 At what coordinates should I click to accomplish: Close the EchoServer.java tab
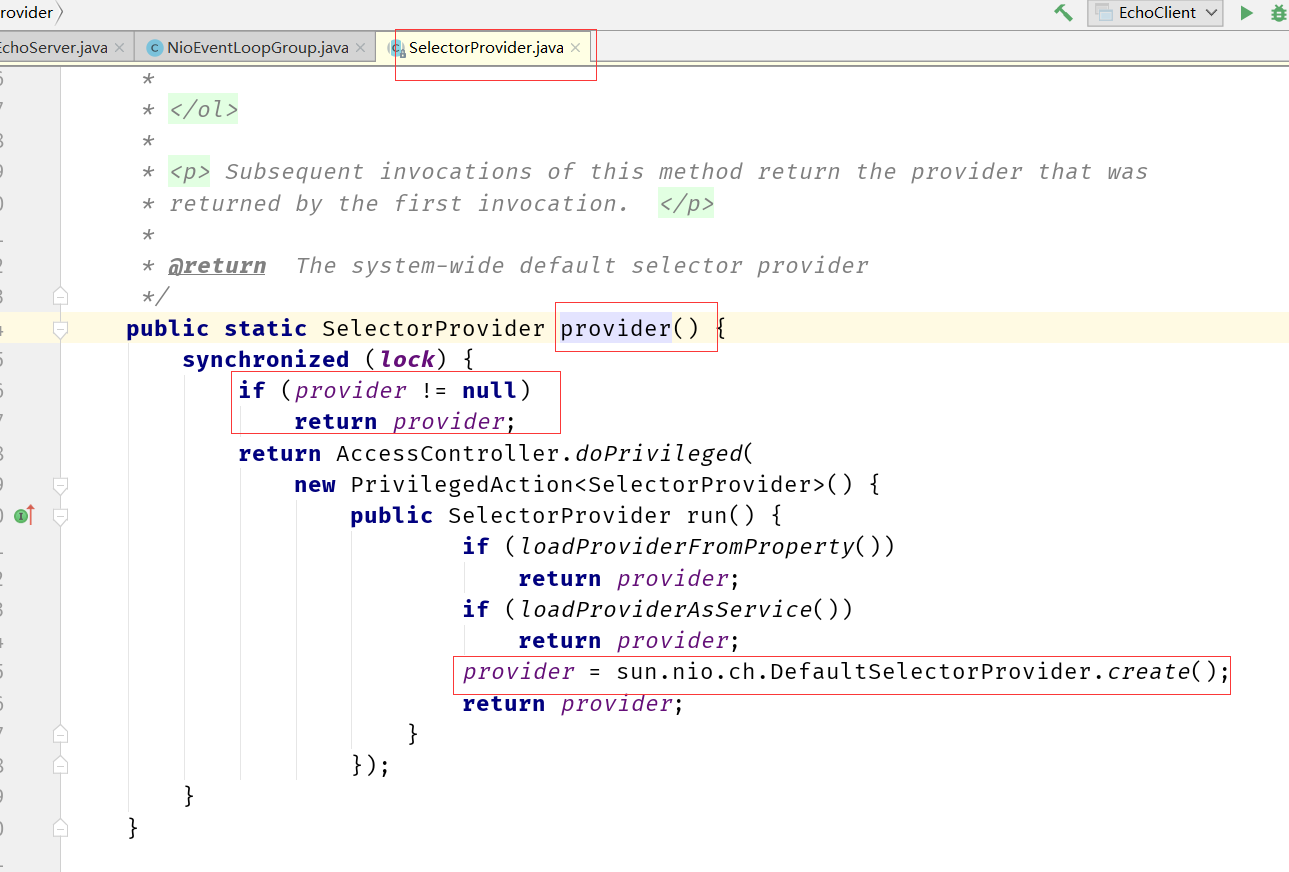120,47
